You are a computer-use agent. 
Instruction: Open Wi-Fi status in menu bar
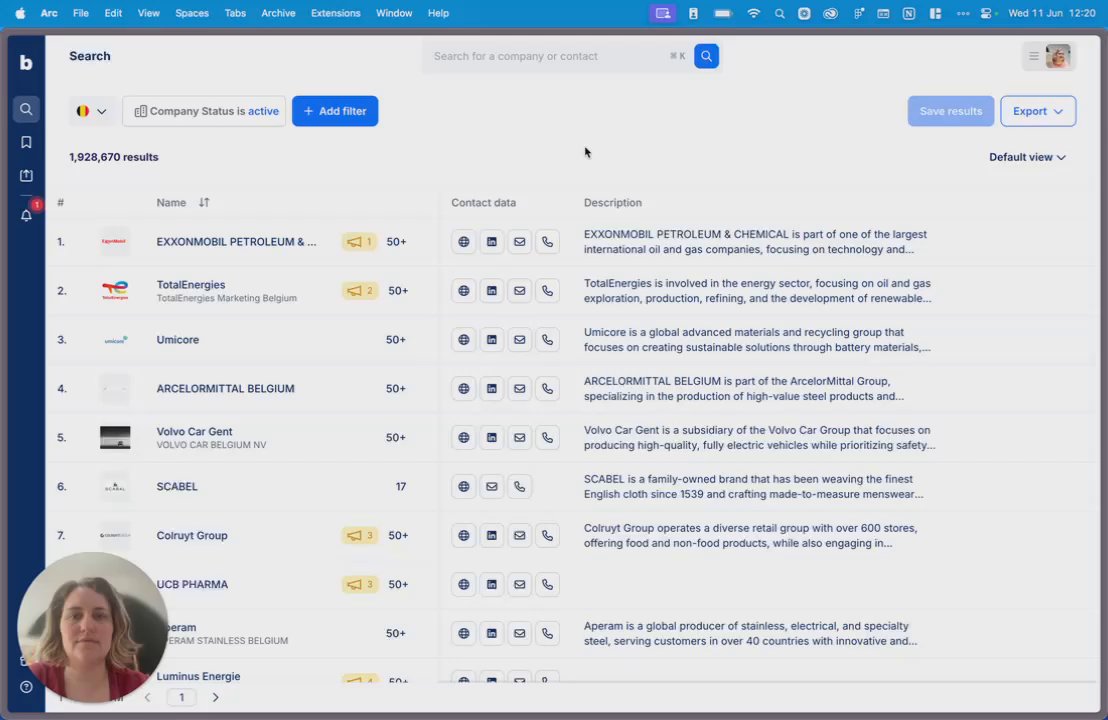click(x=753, y=13)
